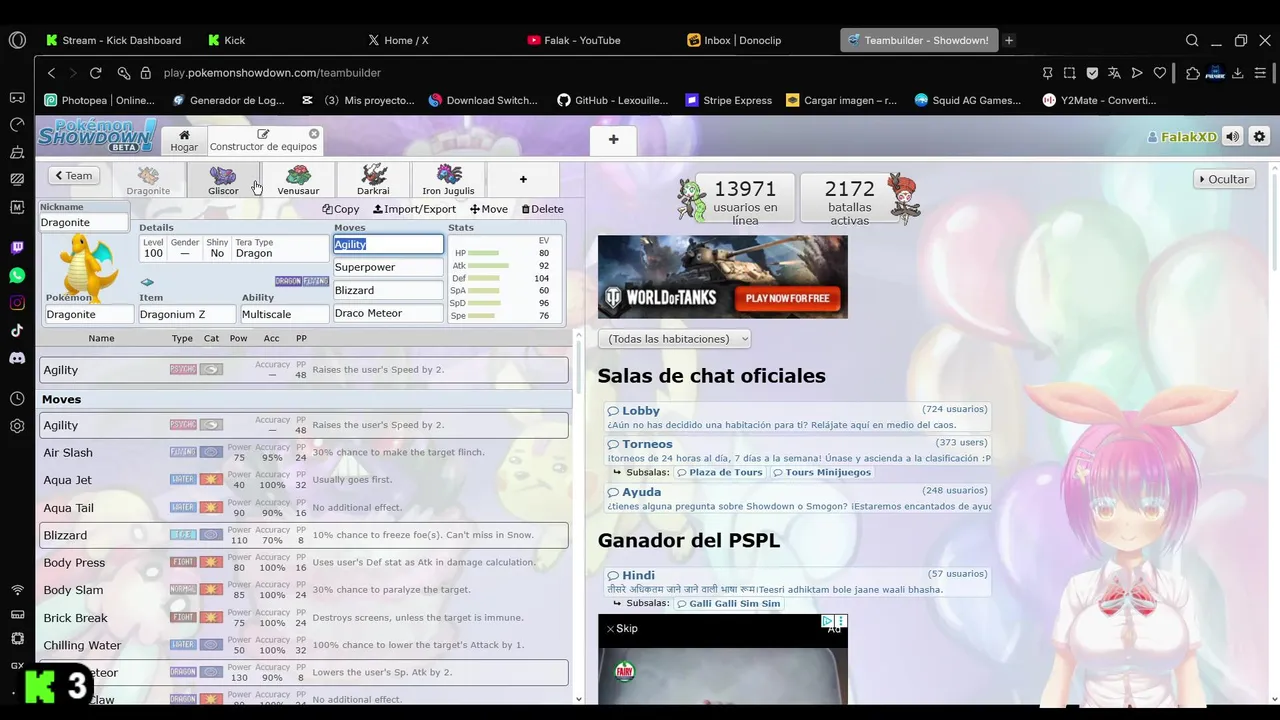
Task: Open the browser main menu logo icon
Action: [x=17, y=40]
